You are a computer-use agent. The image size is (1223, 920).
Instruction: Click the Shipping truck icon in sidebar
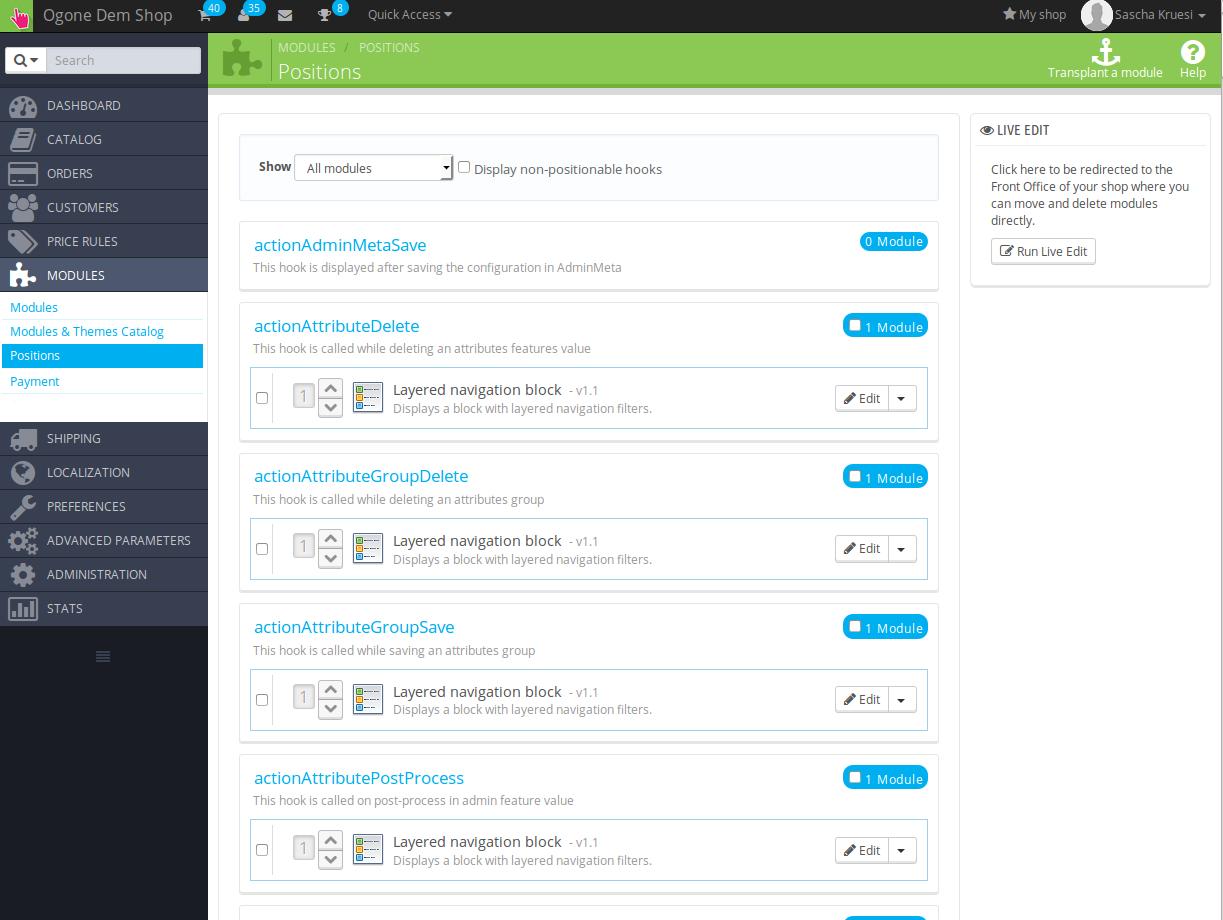[x=23, y=439]
